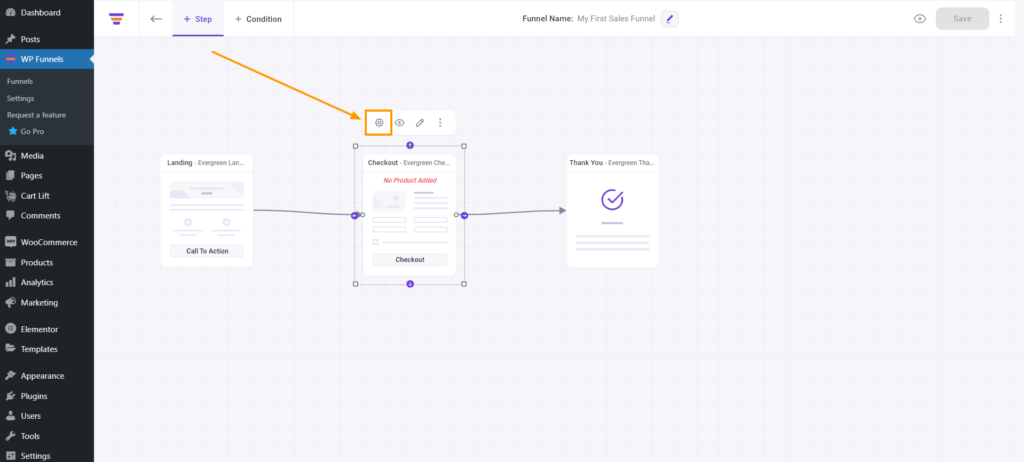This screenshot has height=462, width=1024.
Task: Preview funnel using top-right eye icon
Action: tap(920, 19)
